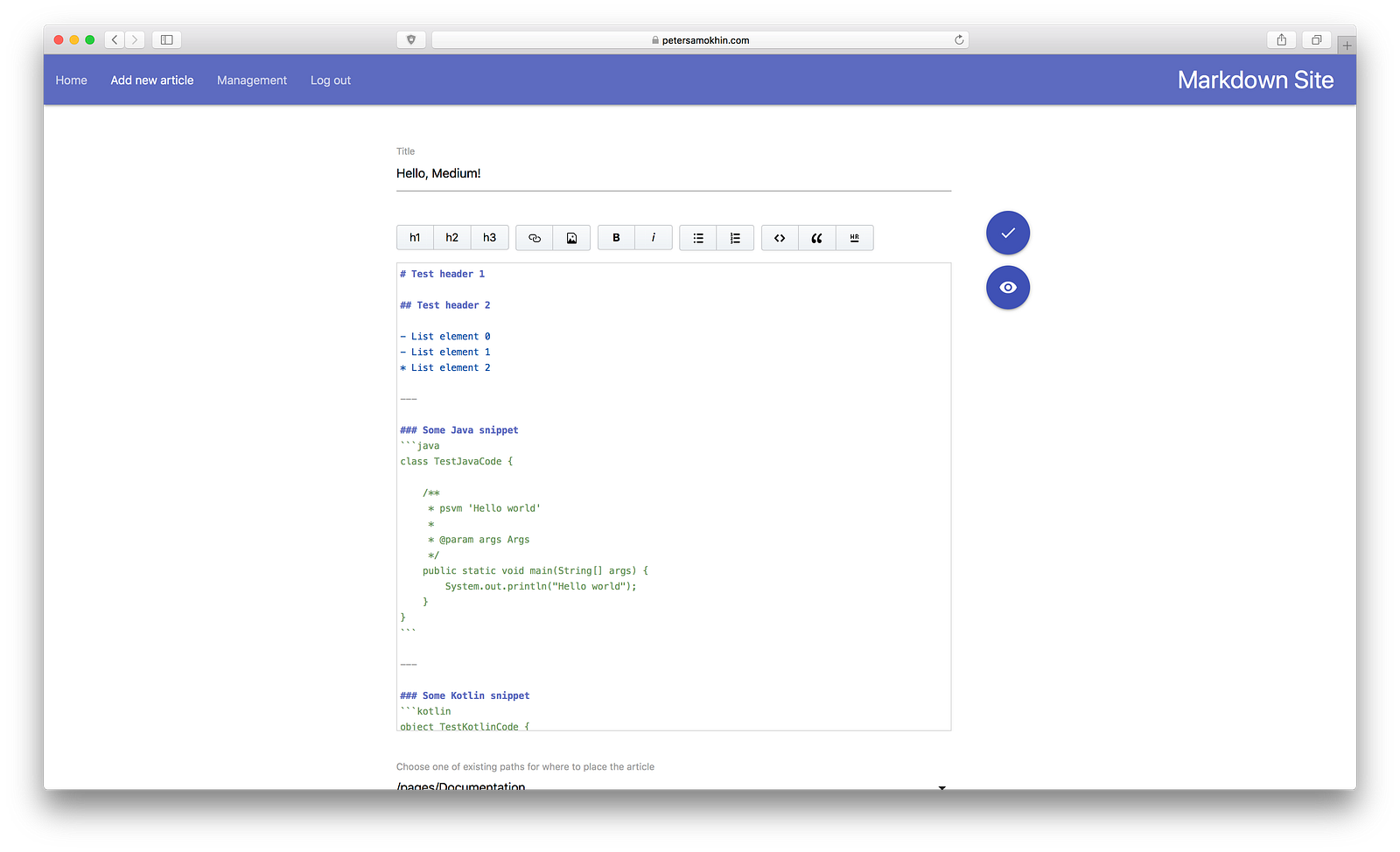Edit the Title field containing Hello, Medium!
1400x852 pixels.
click(x=674, y=173)
